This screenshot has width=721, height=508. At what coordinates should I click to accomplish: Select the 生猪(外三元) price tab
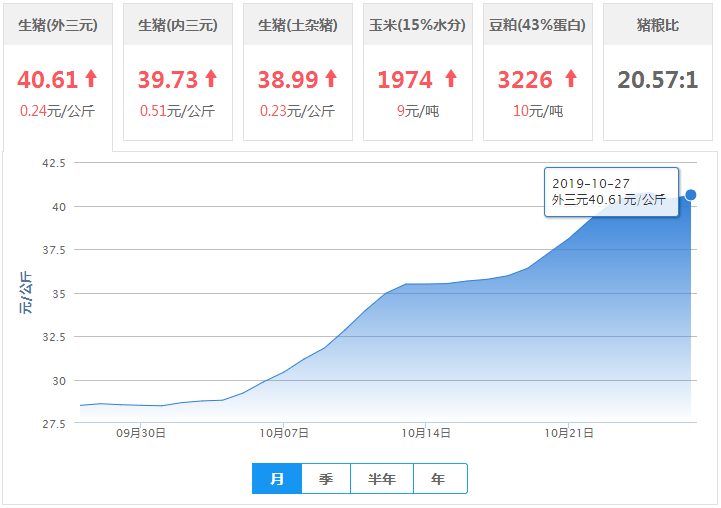[x=58, y=24]
